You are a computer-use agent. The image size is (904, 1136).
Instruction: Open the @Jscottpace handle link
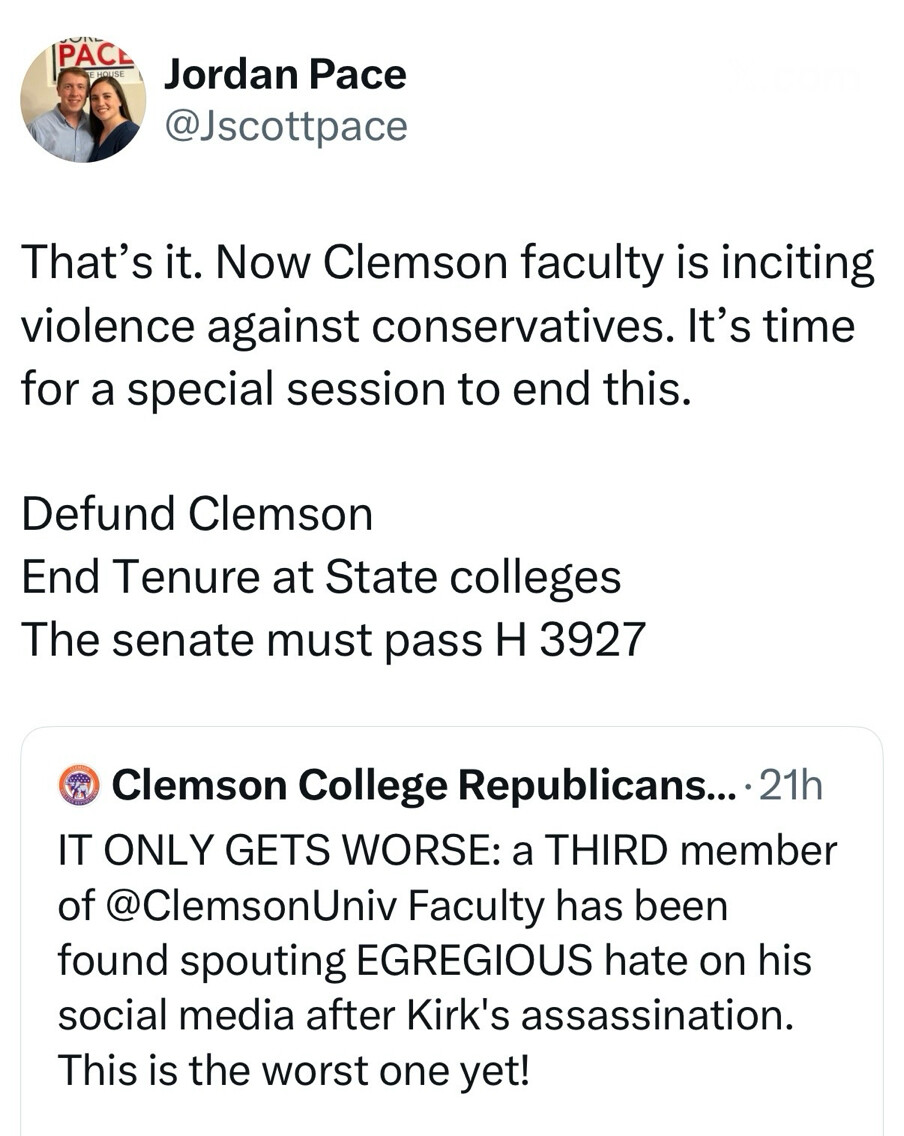[285, 127]
